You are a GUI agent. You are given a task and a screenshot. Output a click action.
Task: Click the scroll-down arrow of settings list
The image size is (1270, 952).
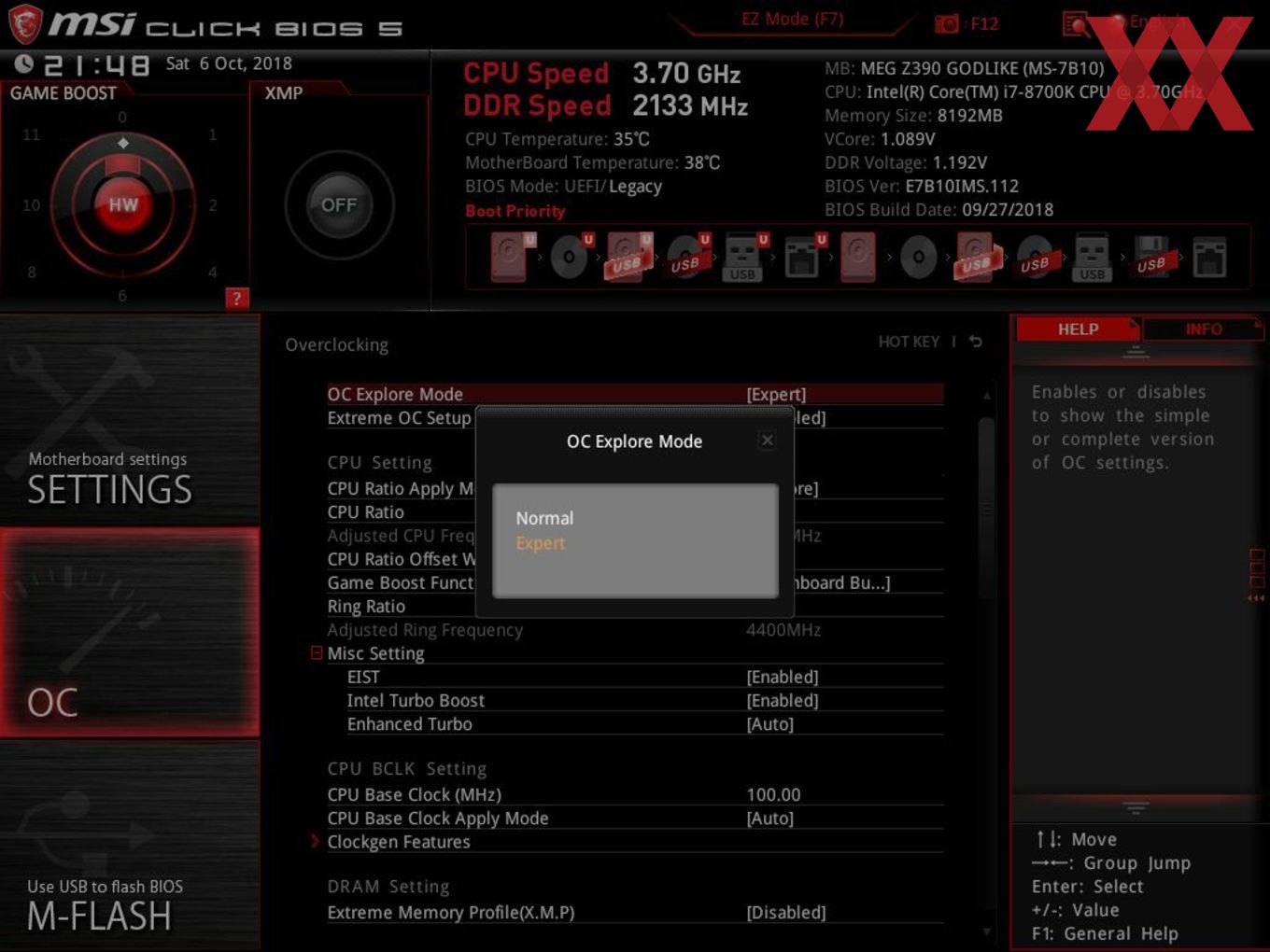tap(986, 931)
